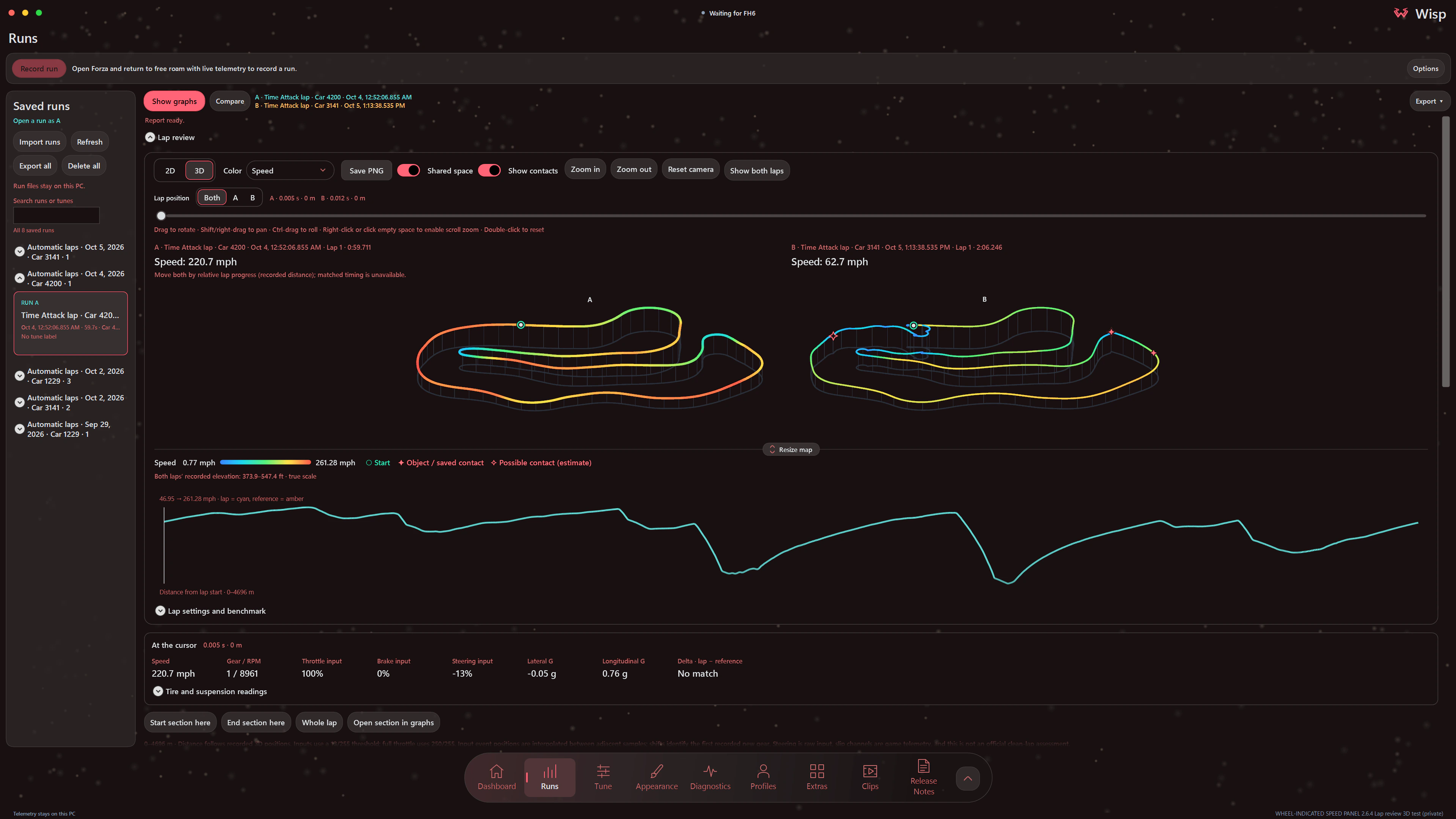The width and height of the screenshot is (1456, 819).
Task: Collapse the dock with the chevron button
Action: point(968,778)
